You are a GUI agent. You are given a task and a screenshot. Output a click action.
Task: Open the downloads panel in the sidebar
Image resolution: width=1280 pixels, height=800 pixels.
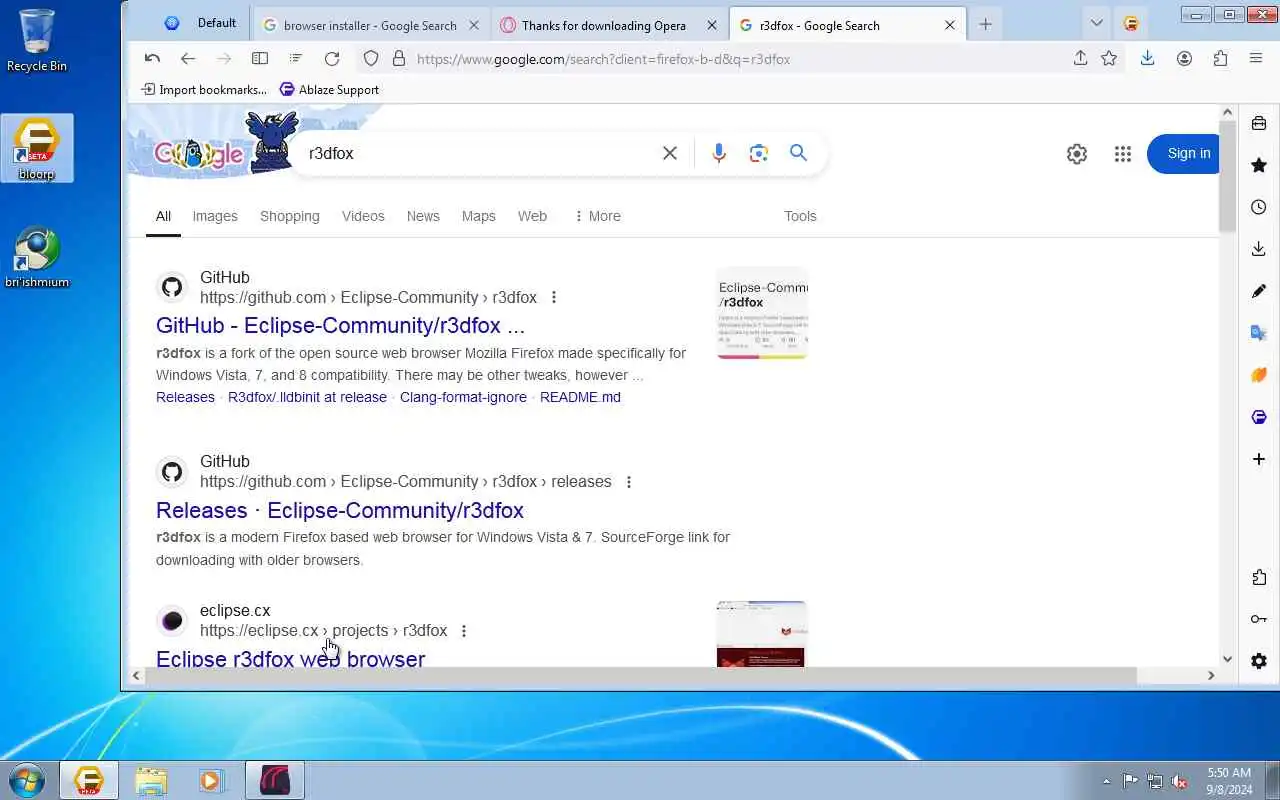pos(1259,249)
